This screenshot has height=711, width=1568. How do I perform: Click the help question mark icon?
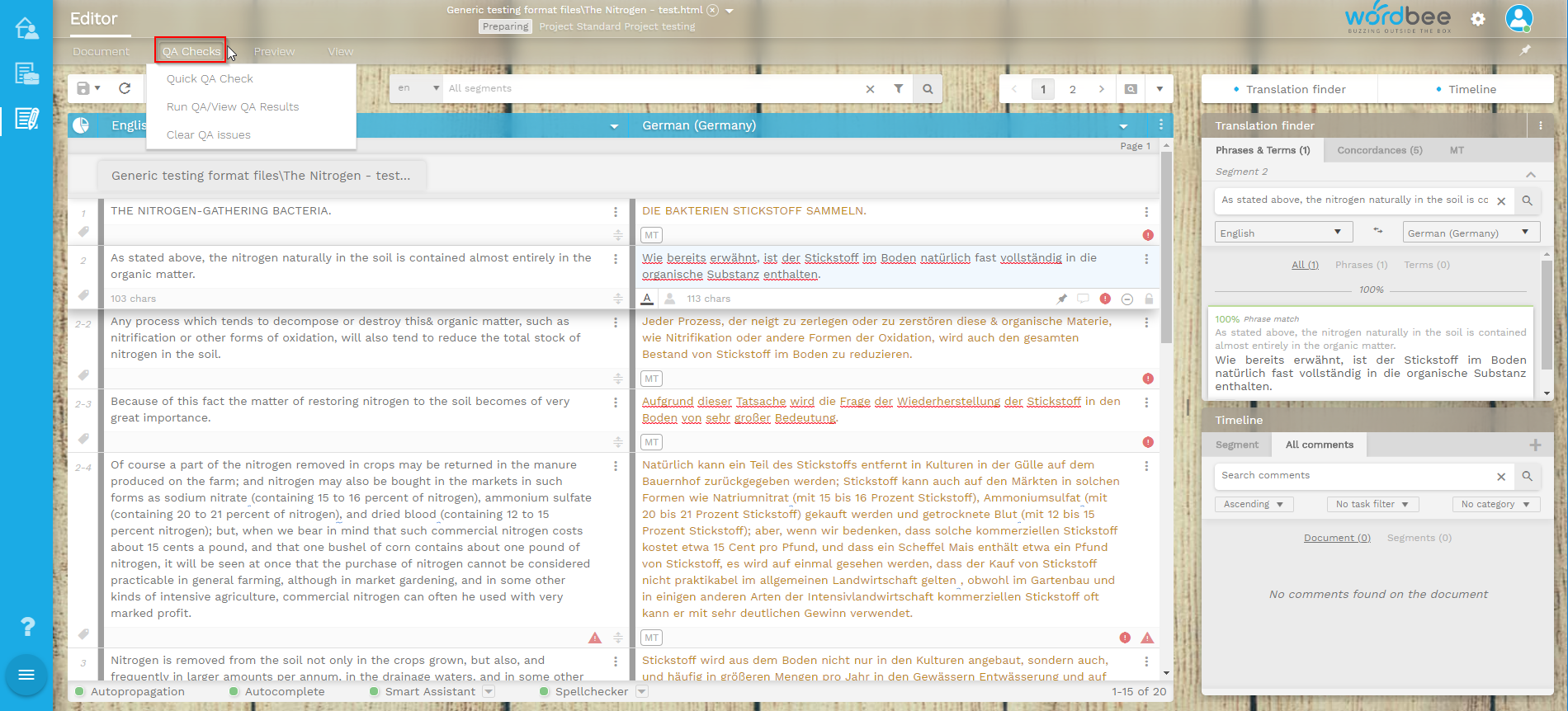point(27,627)
